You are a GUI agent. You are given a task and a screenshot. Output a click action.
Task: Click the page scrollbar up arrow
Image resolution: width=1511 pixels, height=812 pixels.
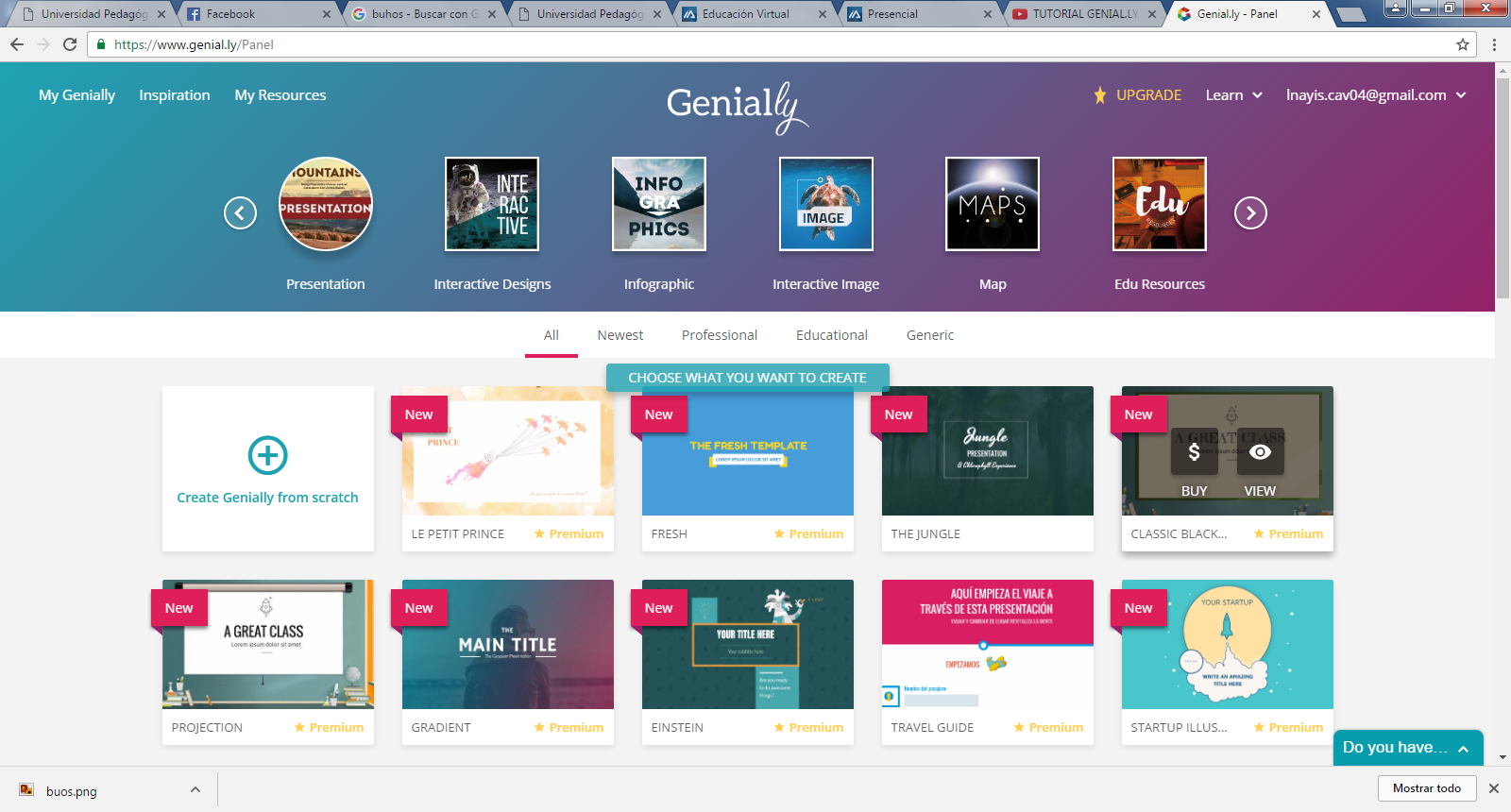[x=1503, y=71]
